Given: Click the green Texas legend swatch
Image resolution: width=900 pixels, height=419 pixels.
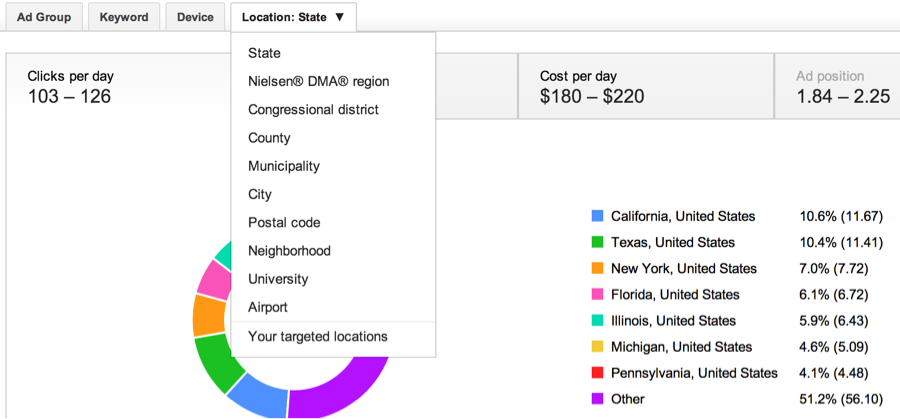Looking at the screenshot, I should point(598,242).
